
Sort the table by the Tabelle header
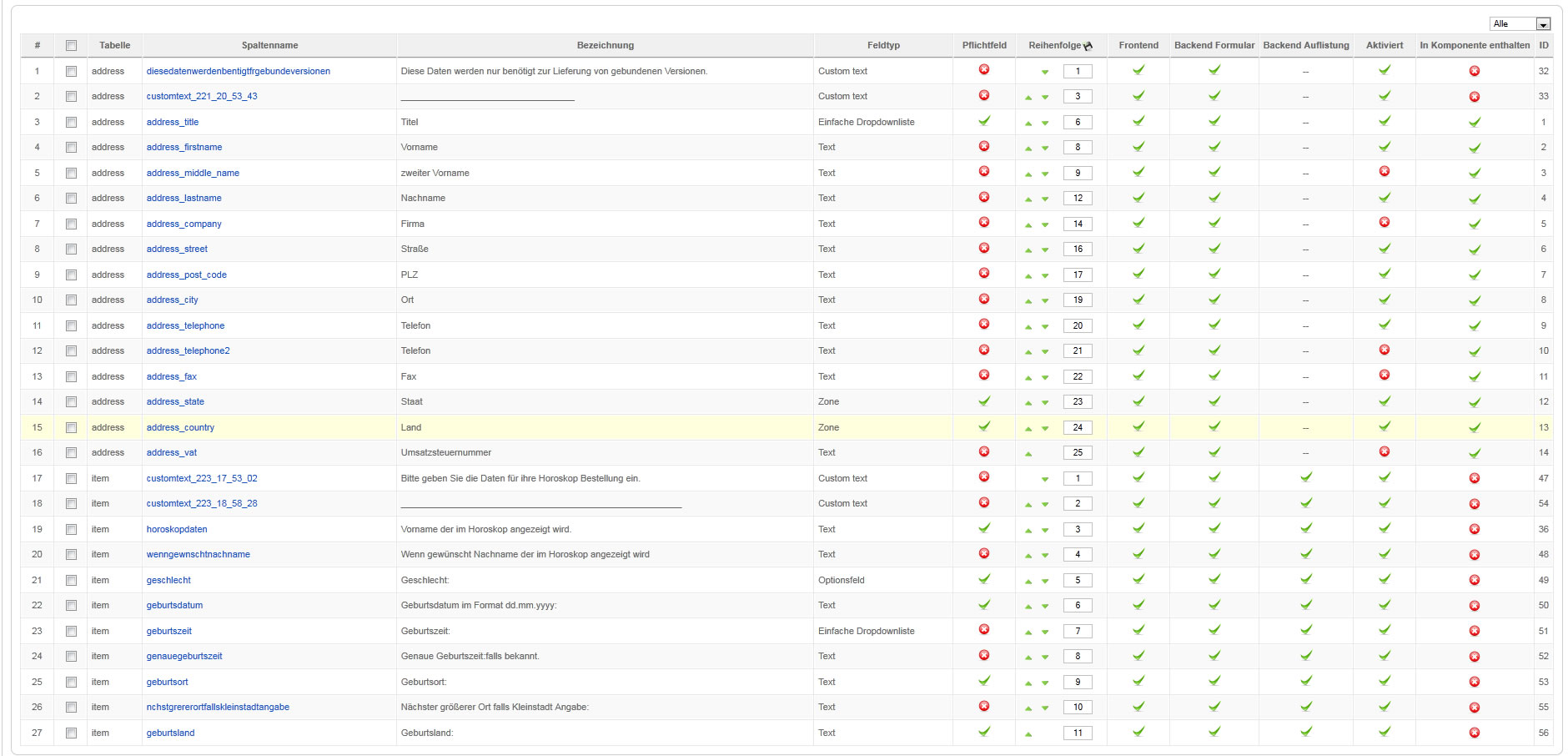click(x=114, y=45)
